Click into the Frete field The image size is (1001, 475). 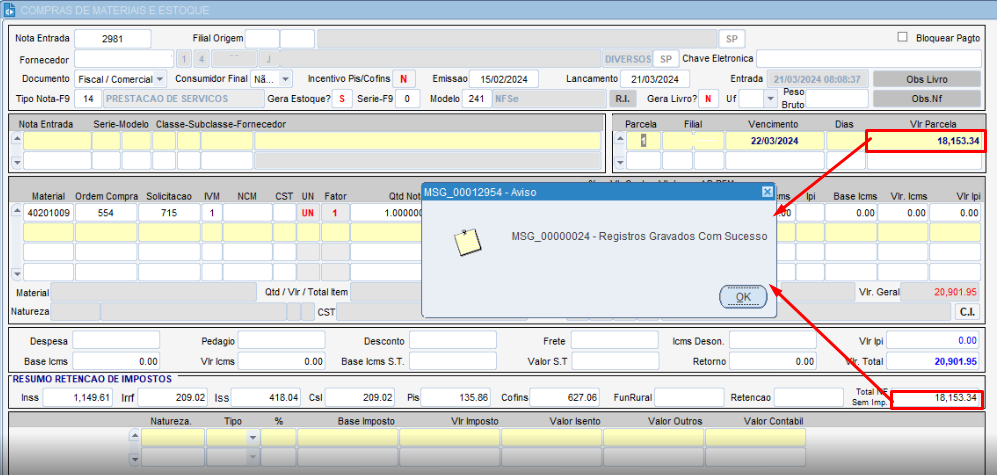[x=615, y=341]
